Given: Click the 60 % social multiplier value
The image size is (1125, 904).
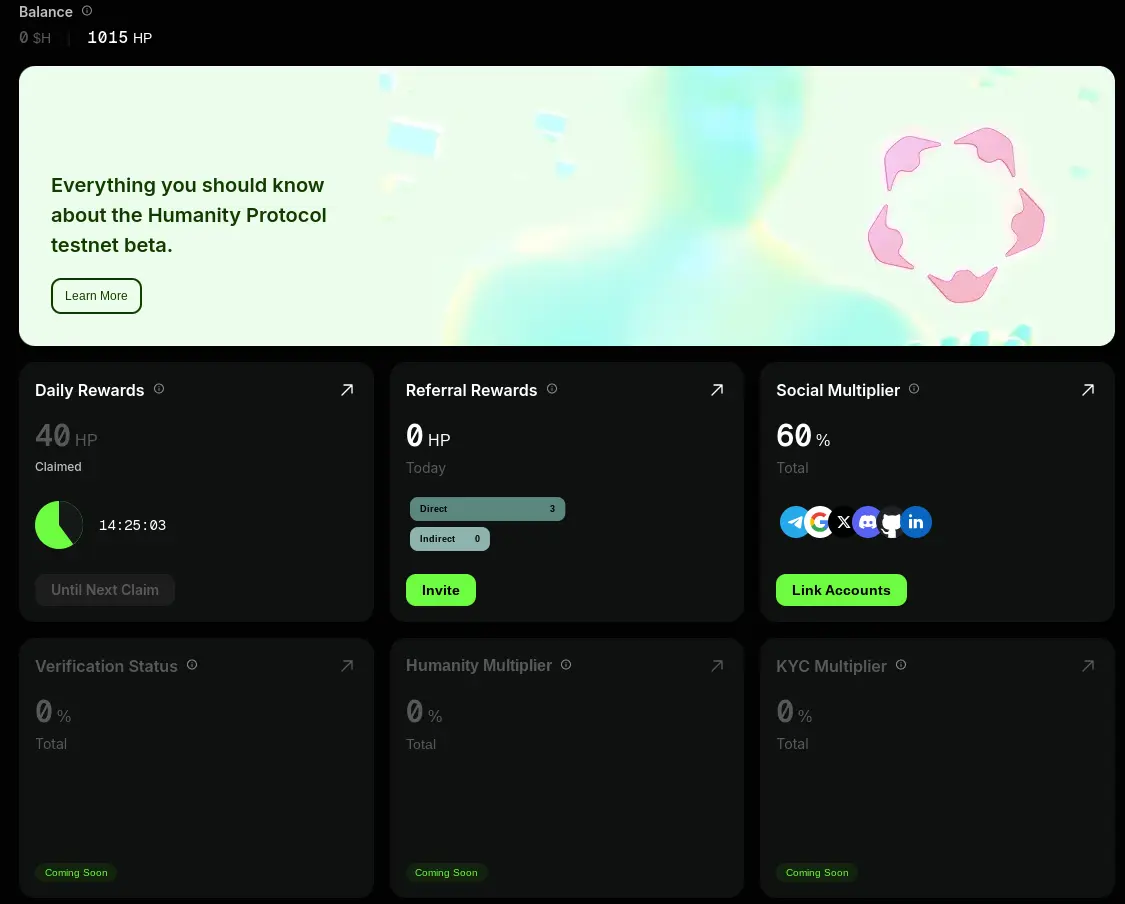Looking at the screenshot, I should [803, 436].
